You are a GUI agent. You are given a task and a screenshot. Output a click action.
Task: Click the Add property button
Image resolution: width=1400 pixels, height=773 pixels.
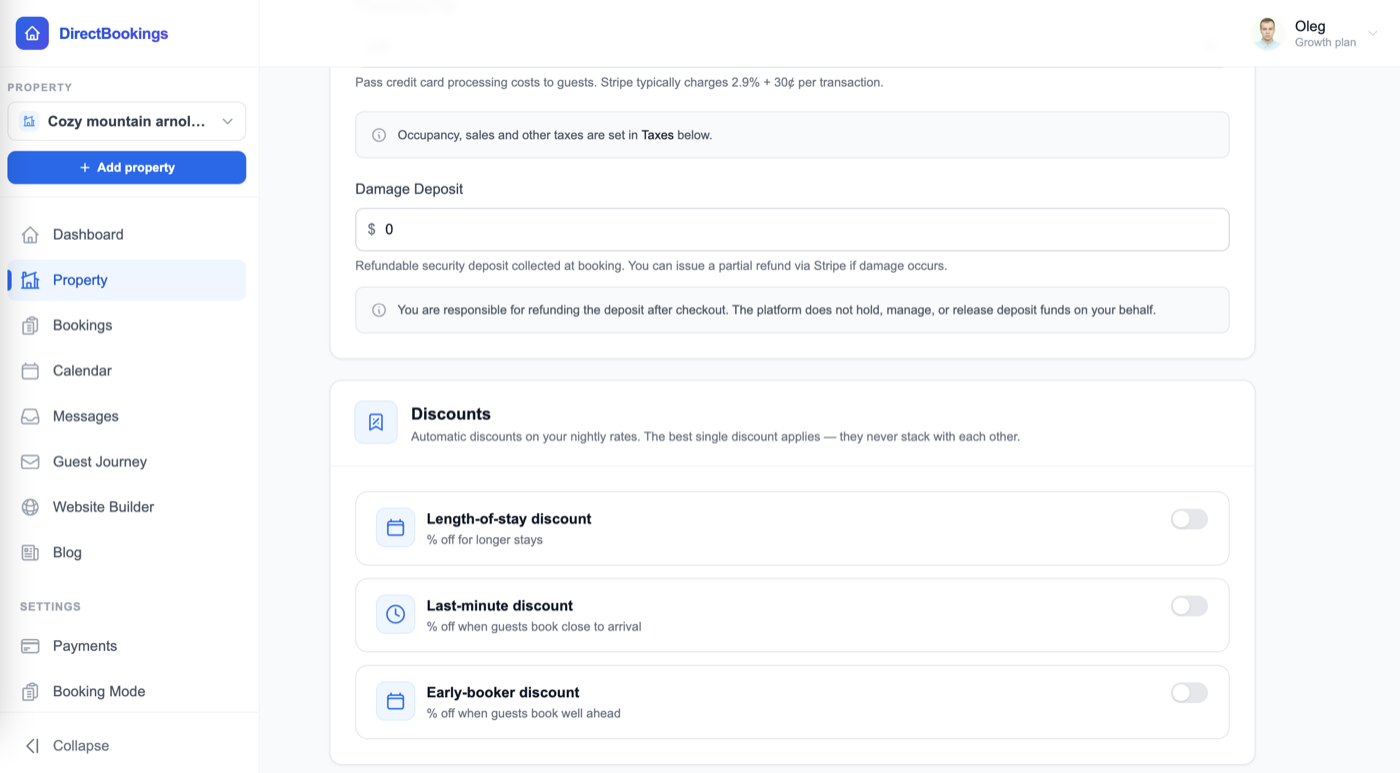tap(126, 167)
